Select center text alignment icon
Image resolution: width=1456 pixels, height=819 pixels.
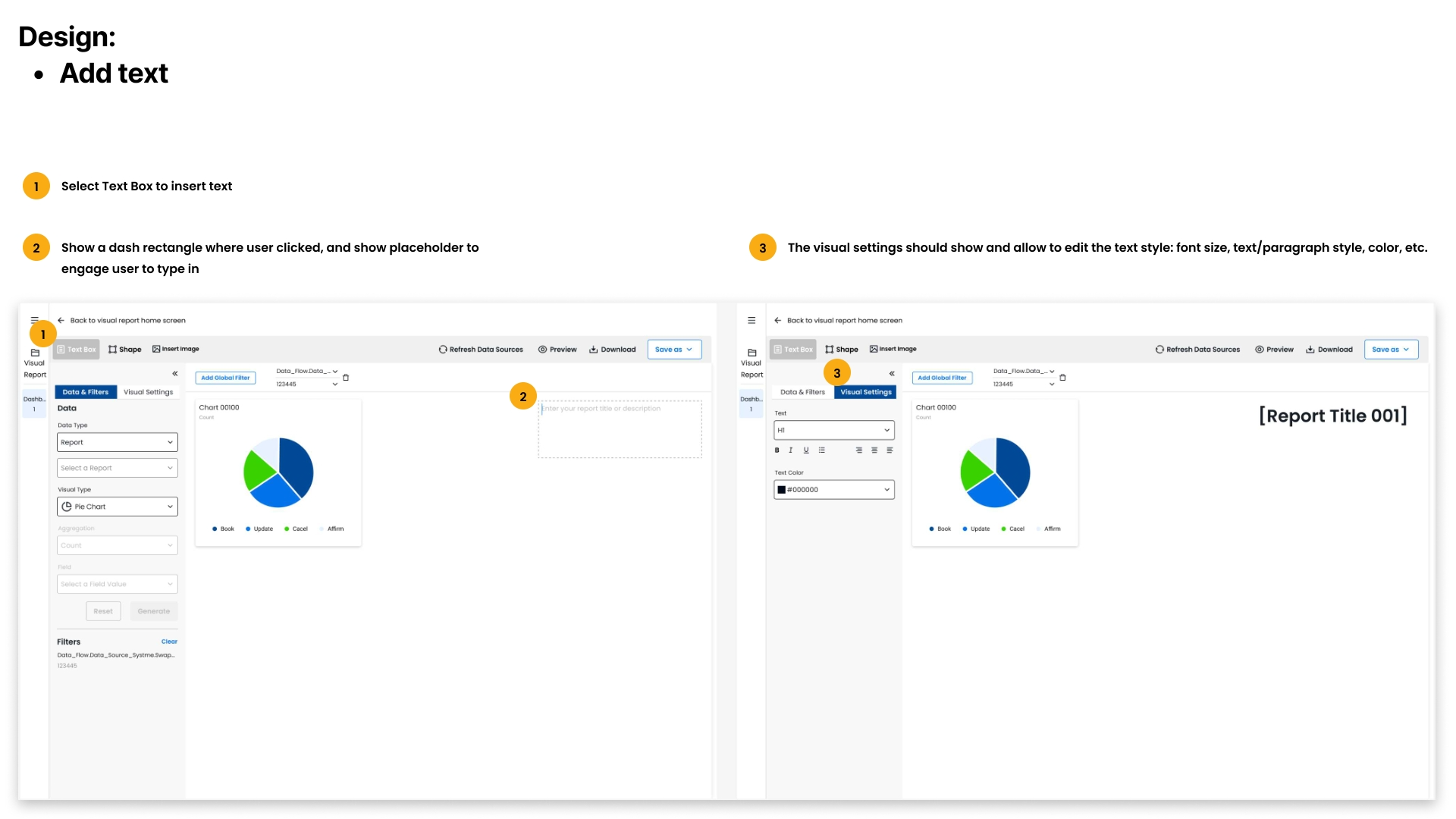coord(874,450)
